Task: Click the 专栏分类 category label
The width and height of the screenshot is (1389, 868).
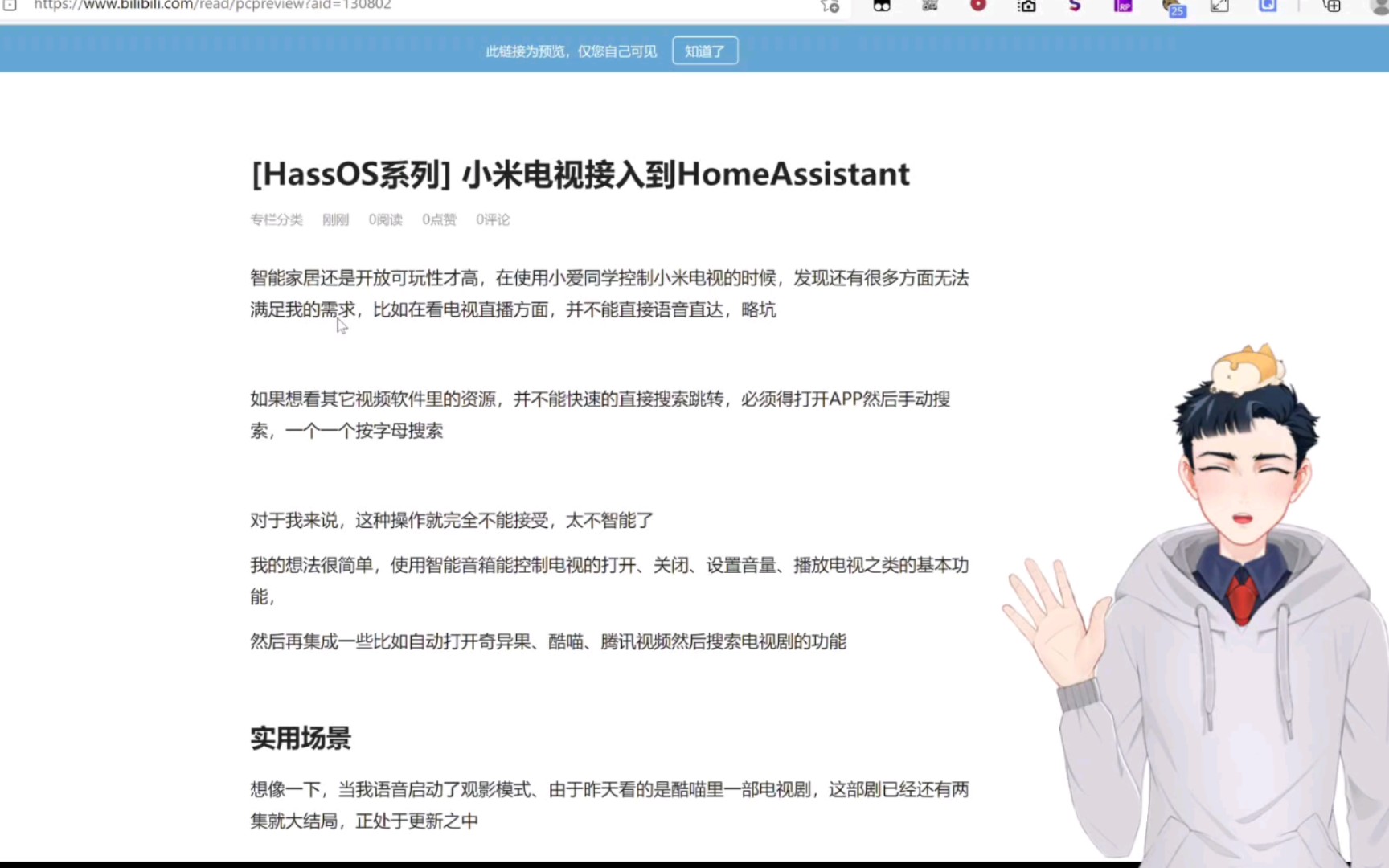Action: (x=277, y=219)
